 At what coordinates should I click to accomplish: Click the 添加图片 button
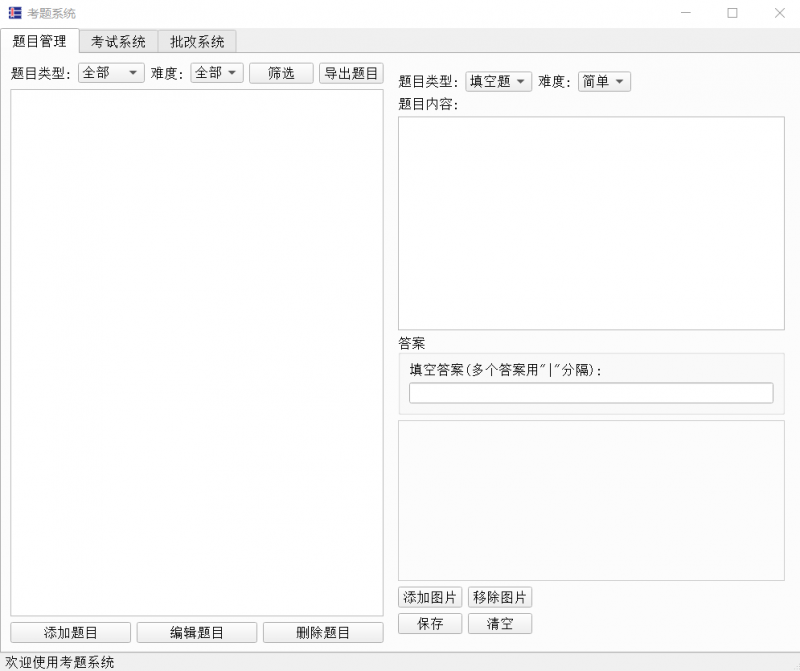pos(428,597)
